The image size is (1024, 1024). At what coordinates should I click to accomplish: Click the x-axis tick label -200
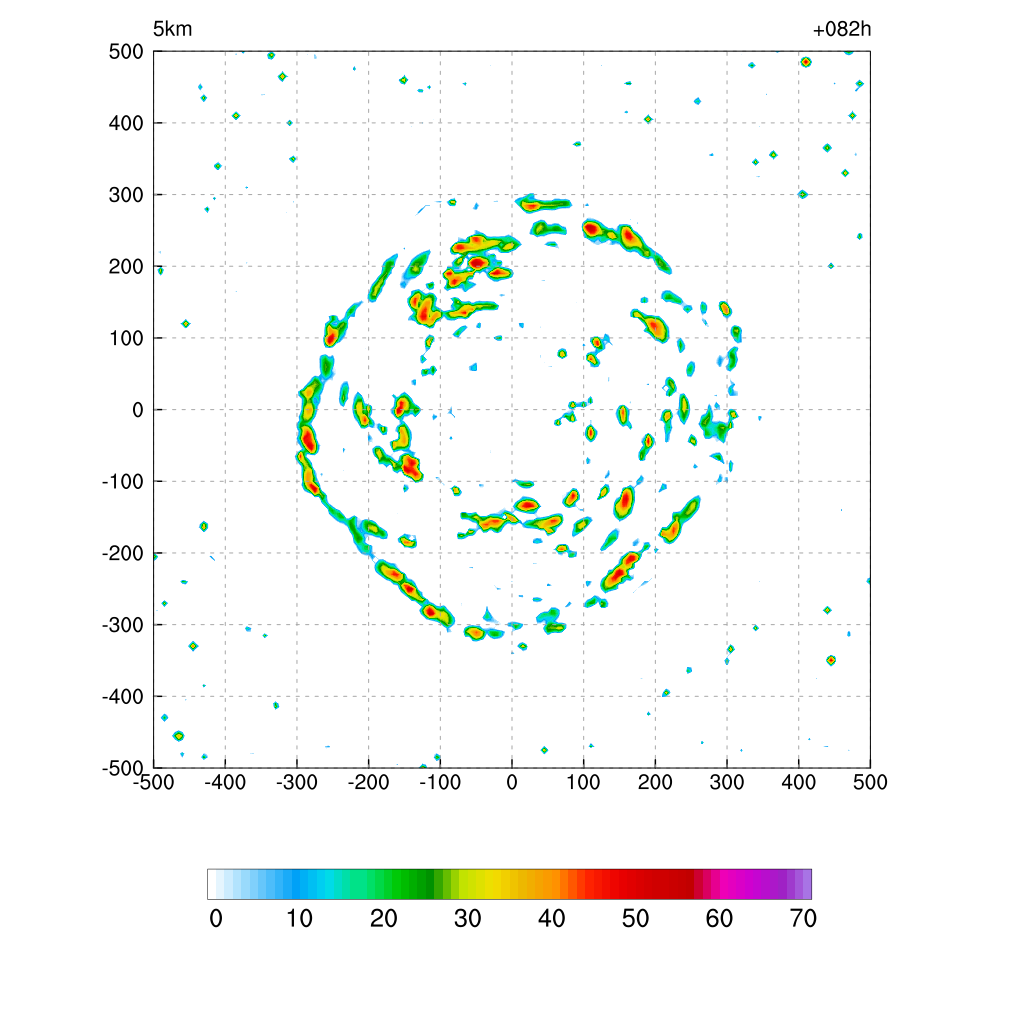point(368,782)
